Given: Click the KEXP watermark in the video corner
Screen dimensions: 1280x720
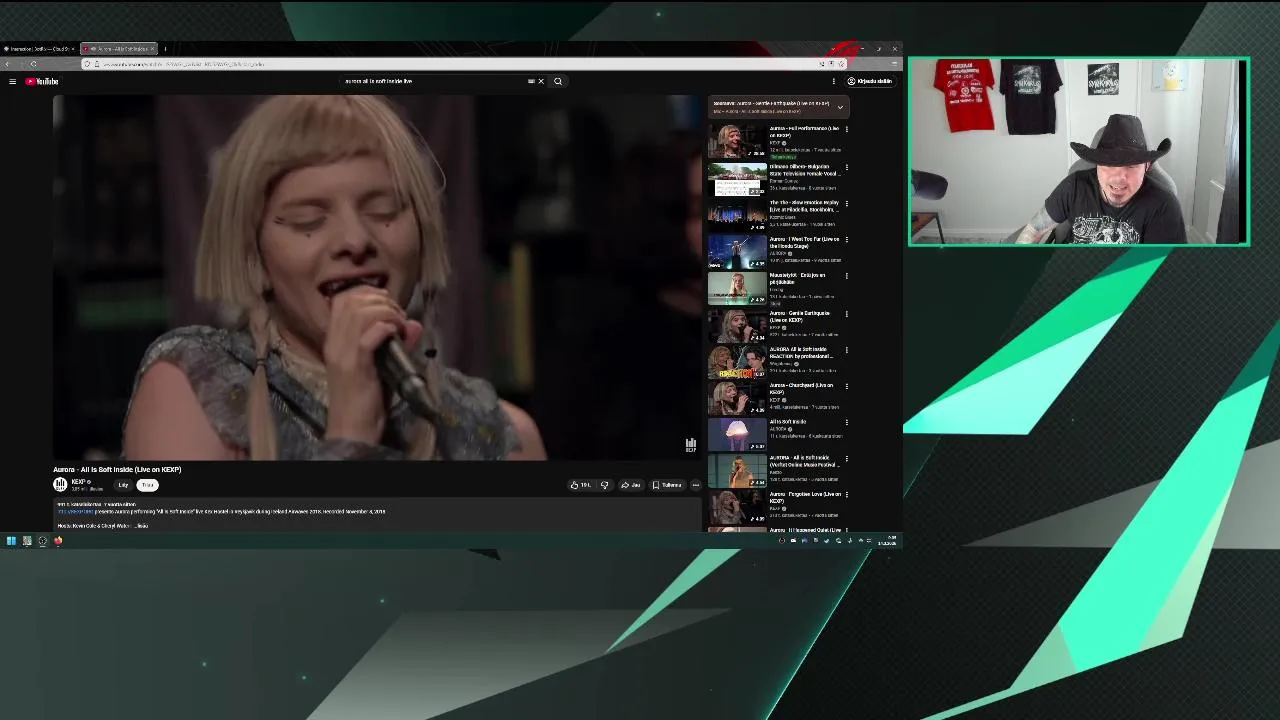Looking at the screenshot, I should 690,445.
